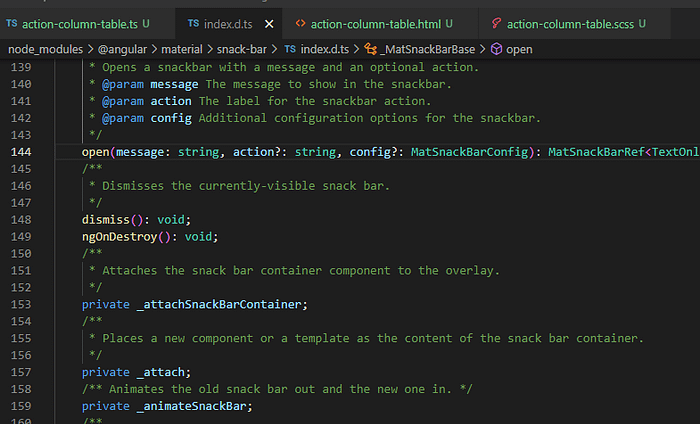The width and height of the screenshot is (700, 424).
Task: Click 'MatSnackBarRef' return type on line 144
Action: (x=596, y=152)
